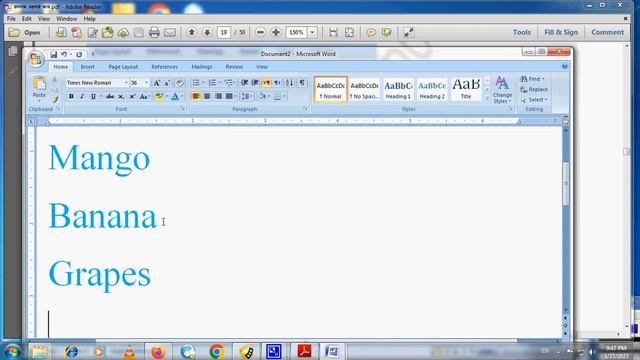Click the Grow Font icon
The height and width of the screenshot is (360, 640).
point(157,83)
